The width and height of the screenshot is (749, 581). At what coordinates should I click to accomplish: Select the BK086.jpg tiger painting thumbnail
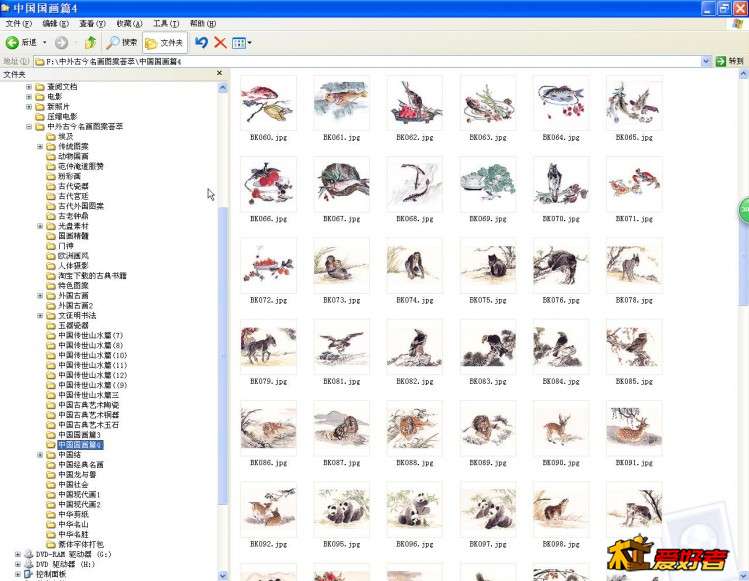tap(268, 428)
